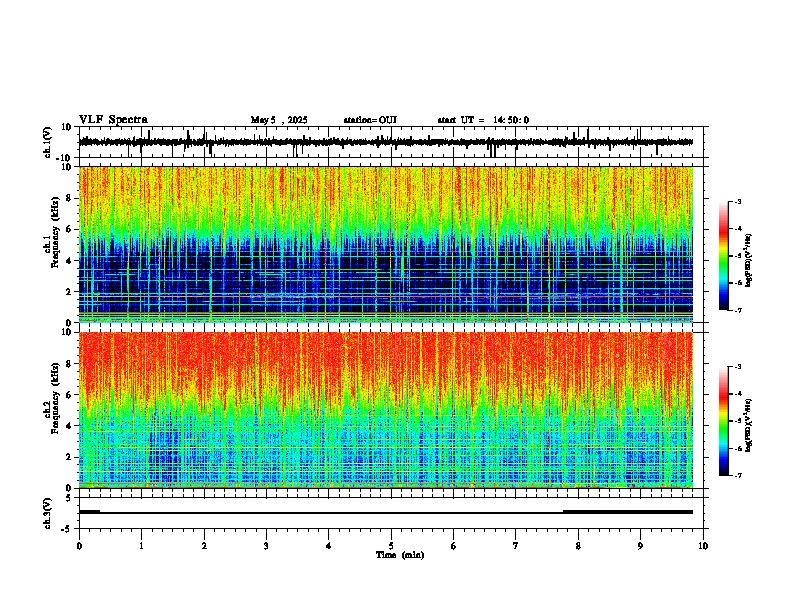792x612 pixels.
Task: Click the 'VLF Spectra' title text
Action: tap(113, 120)
